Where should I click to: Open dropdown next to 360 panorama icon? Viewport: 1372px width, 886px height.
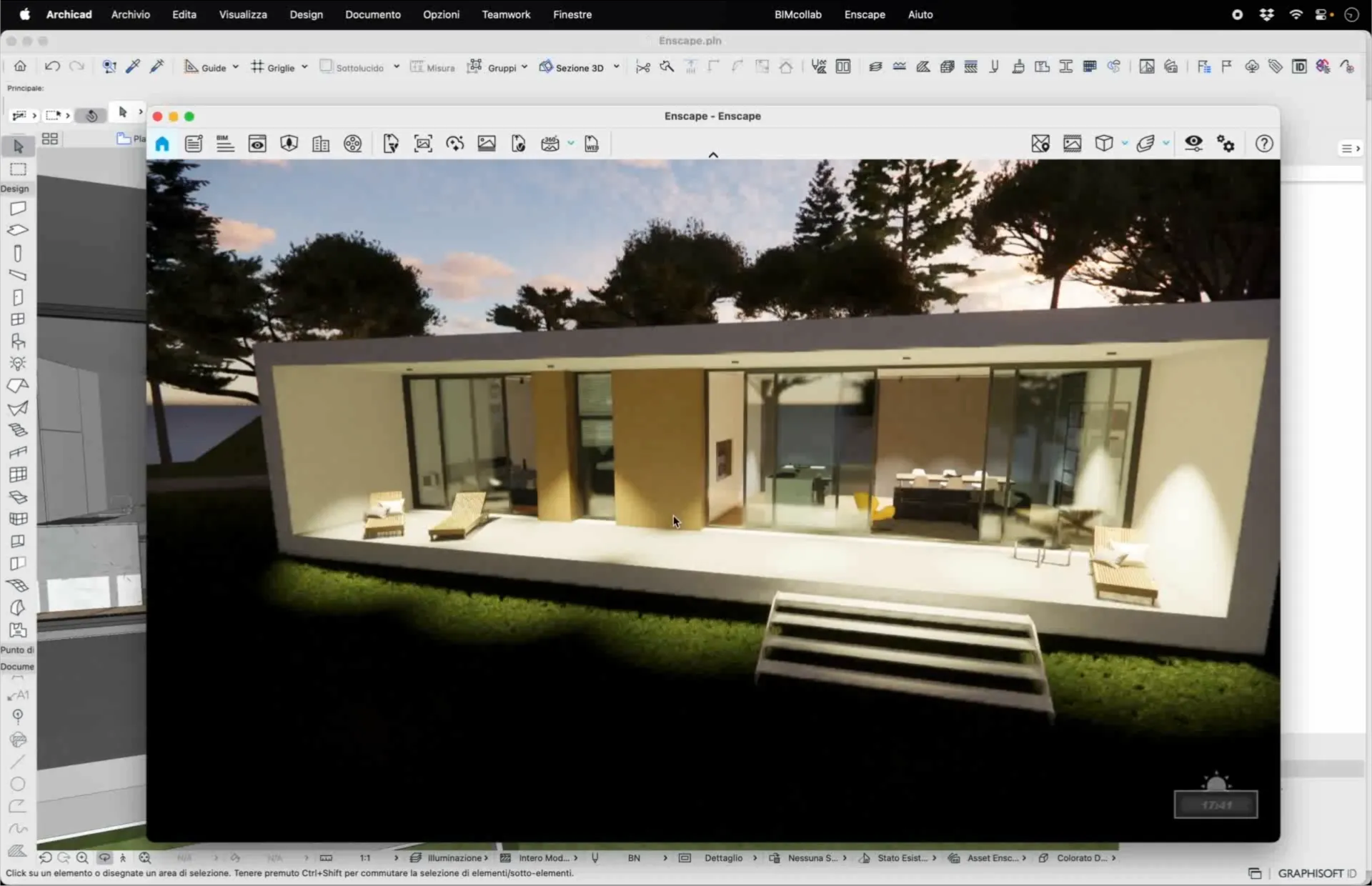[571, 144]
